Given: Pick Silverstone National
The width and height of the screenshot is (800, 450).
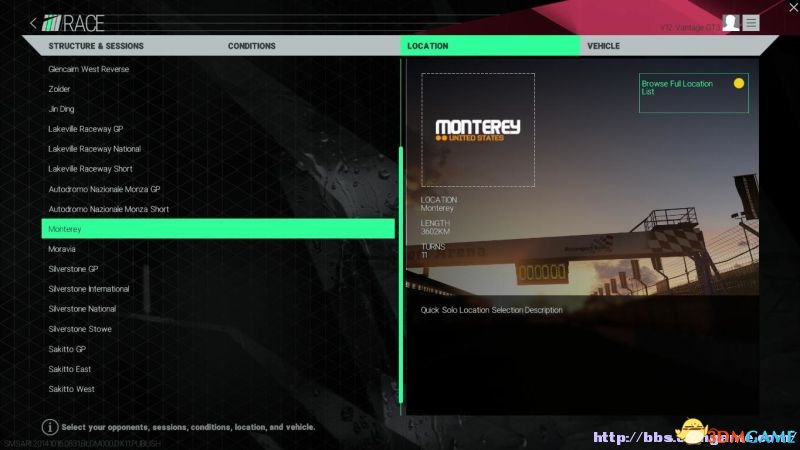Looking at the screenshot, I should coord(82,309).
